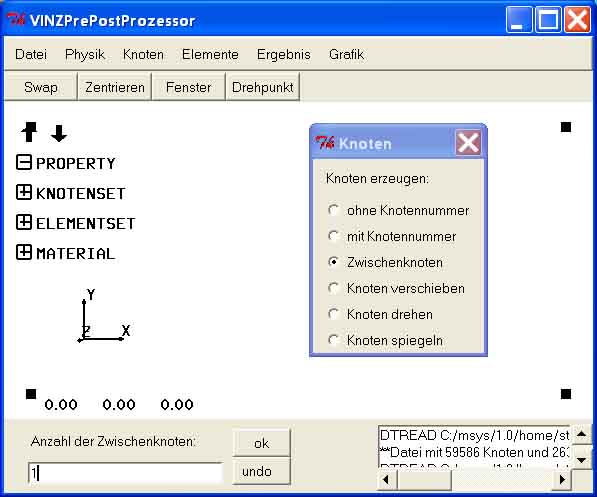Choose the 'Knoten verschieben' radio button
This screenshot has height=497, width=597.
(x=334, y=288)
